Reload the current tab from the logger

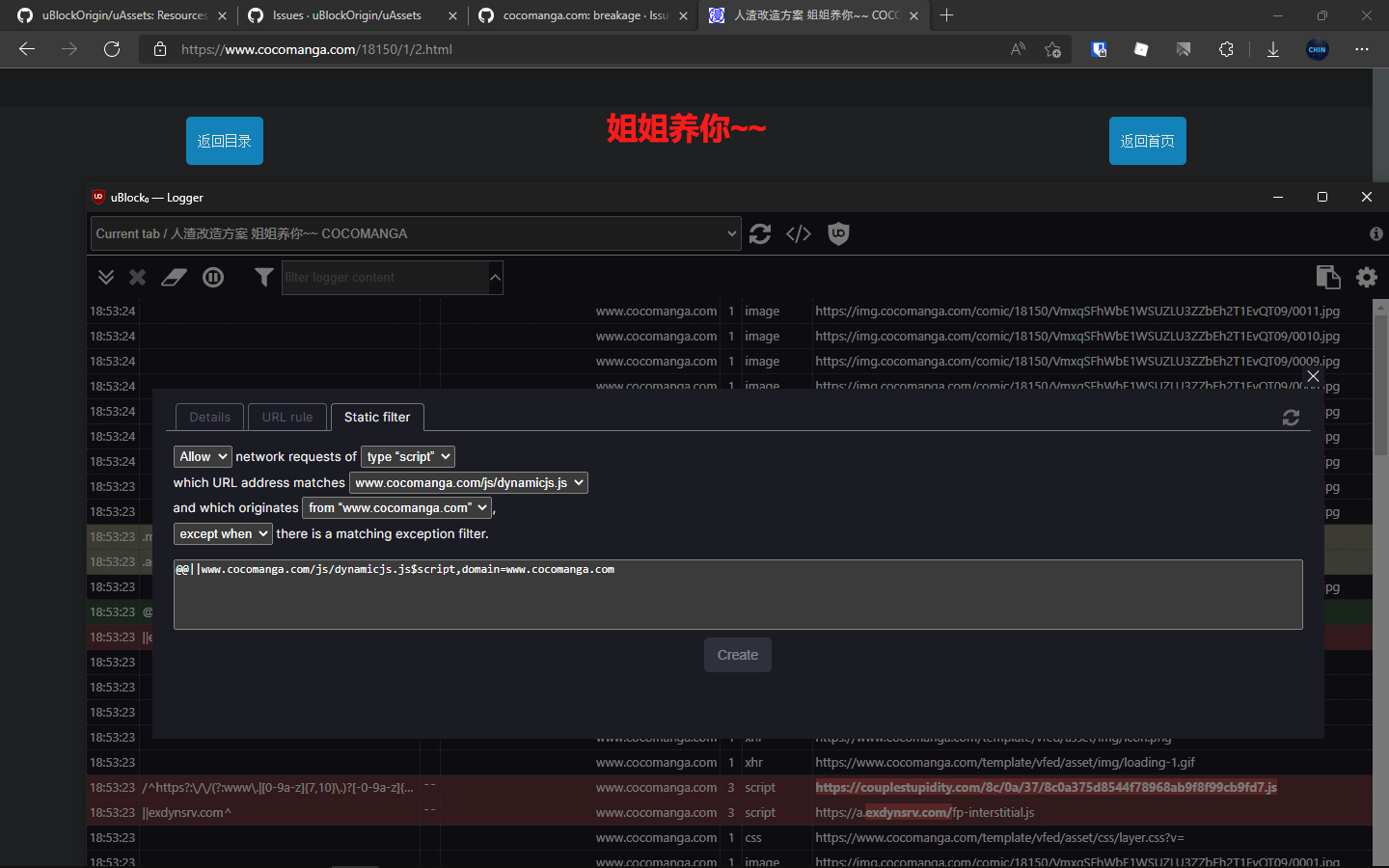coord(760,233)
